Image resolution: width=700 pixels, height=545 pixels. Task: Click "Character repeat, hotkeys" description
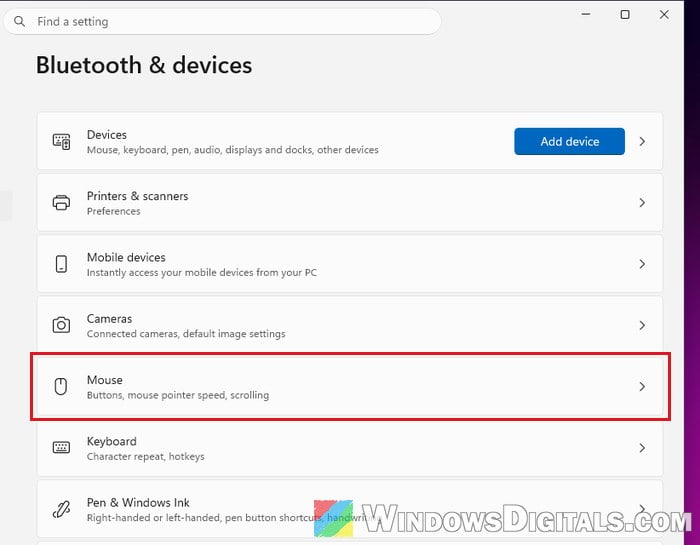(x=146, y=456)
